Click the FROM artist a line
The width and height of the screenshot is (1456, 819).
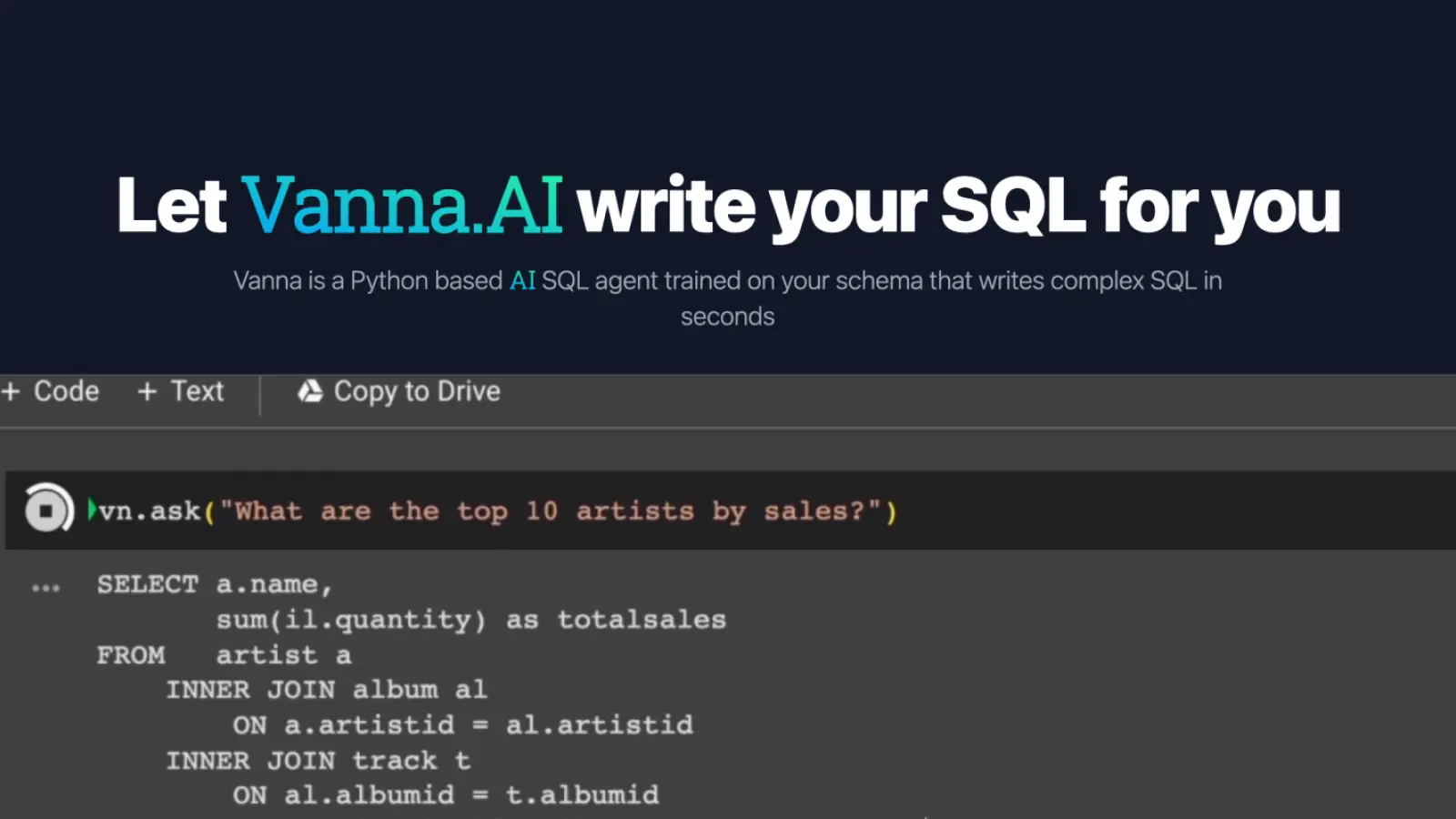223,654
